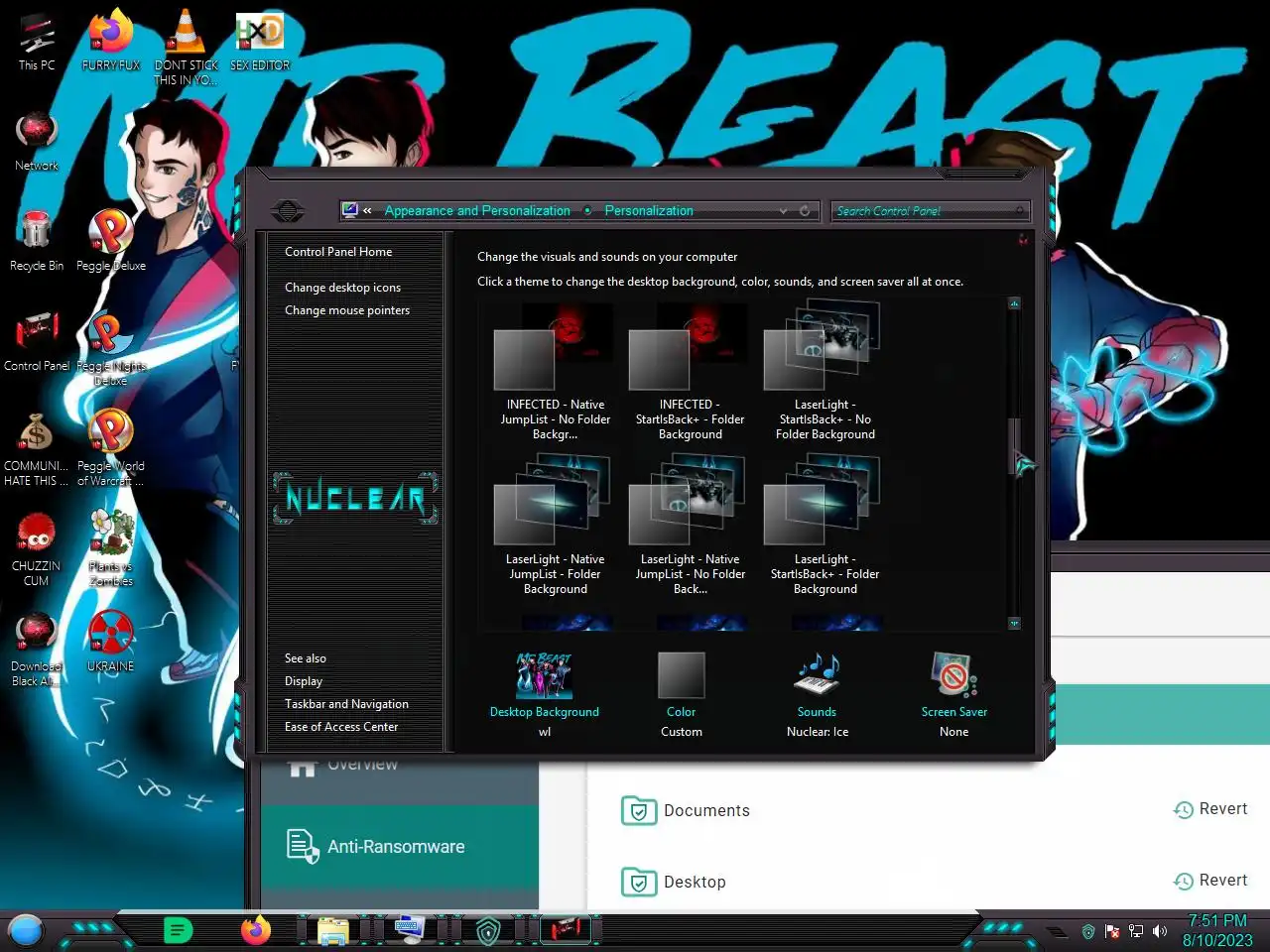Click the theme list scroll down arrow
The height and width of the screenshot is (952, 1270).
1014,624
